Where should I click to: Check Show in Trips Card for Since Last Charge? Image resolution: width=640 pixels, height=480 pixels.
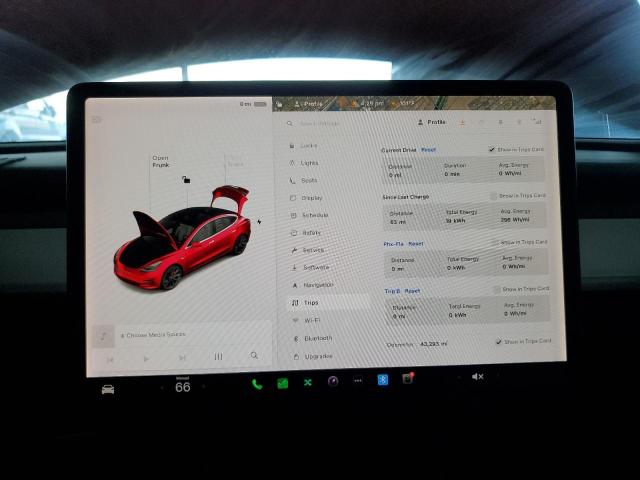[493, 196]
